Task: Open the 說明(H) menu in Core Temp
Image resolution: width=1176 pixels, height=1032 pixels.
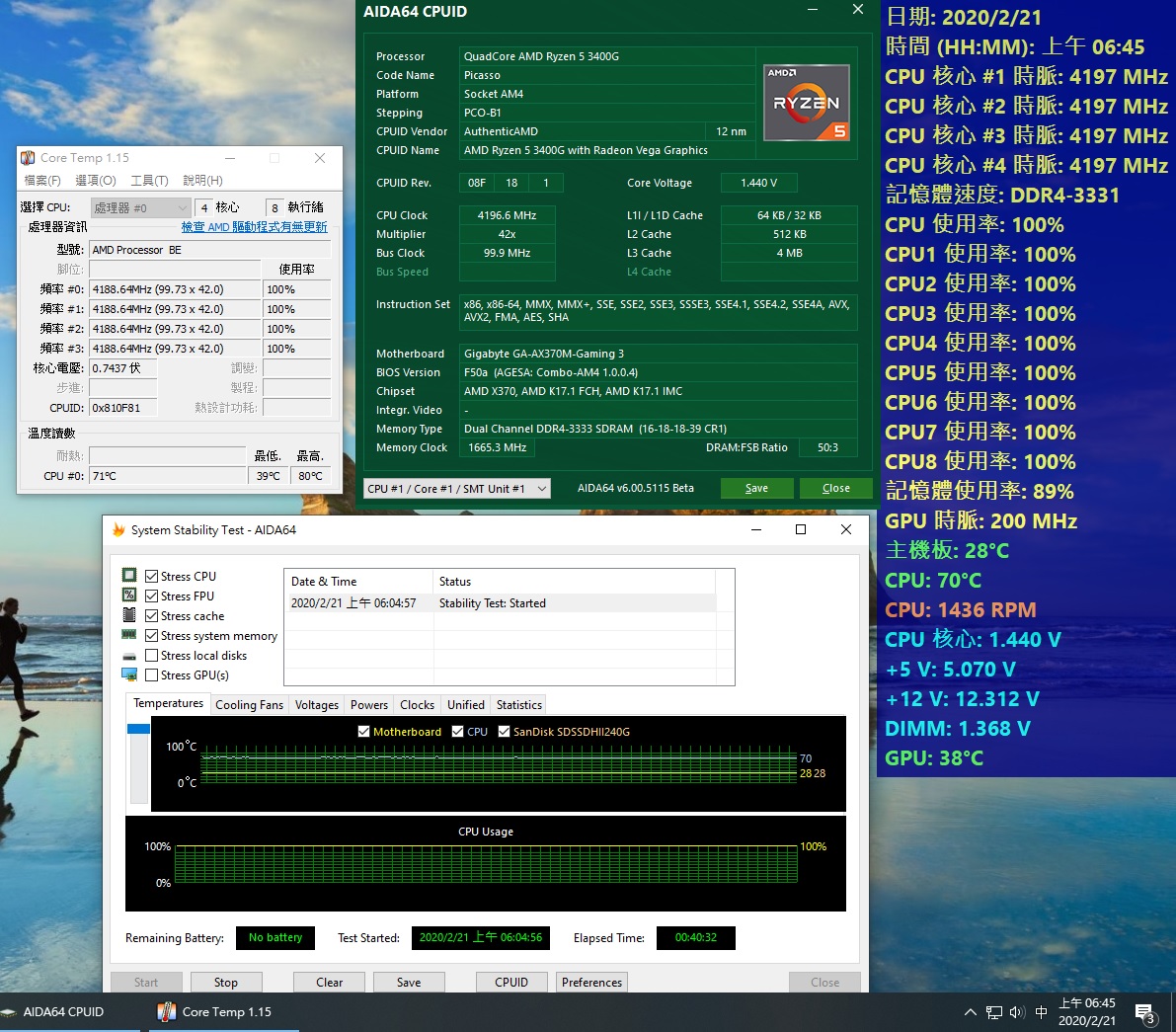Action: [x=203, y=180]
